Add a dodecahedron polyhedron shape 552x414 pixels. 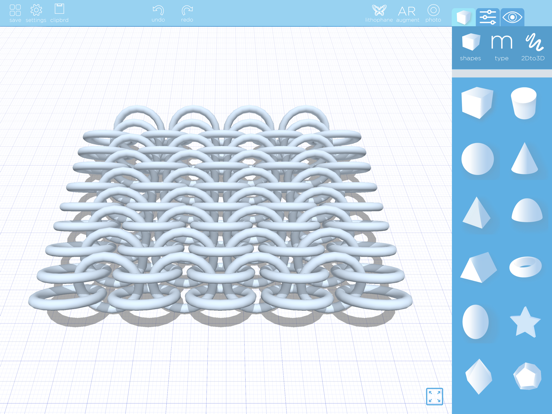pos(527,376)
